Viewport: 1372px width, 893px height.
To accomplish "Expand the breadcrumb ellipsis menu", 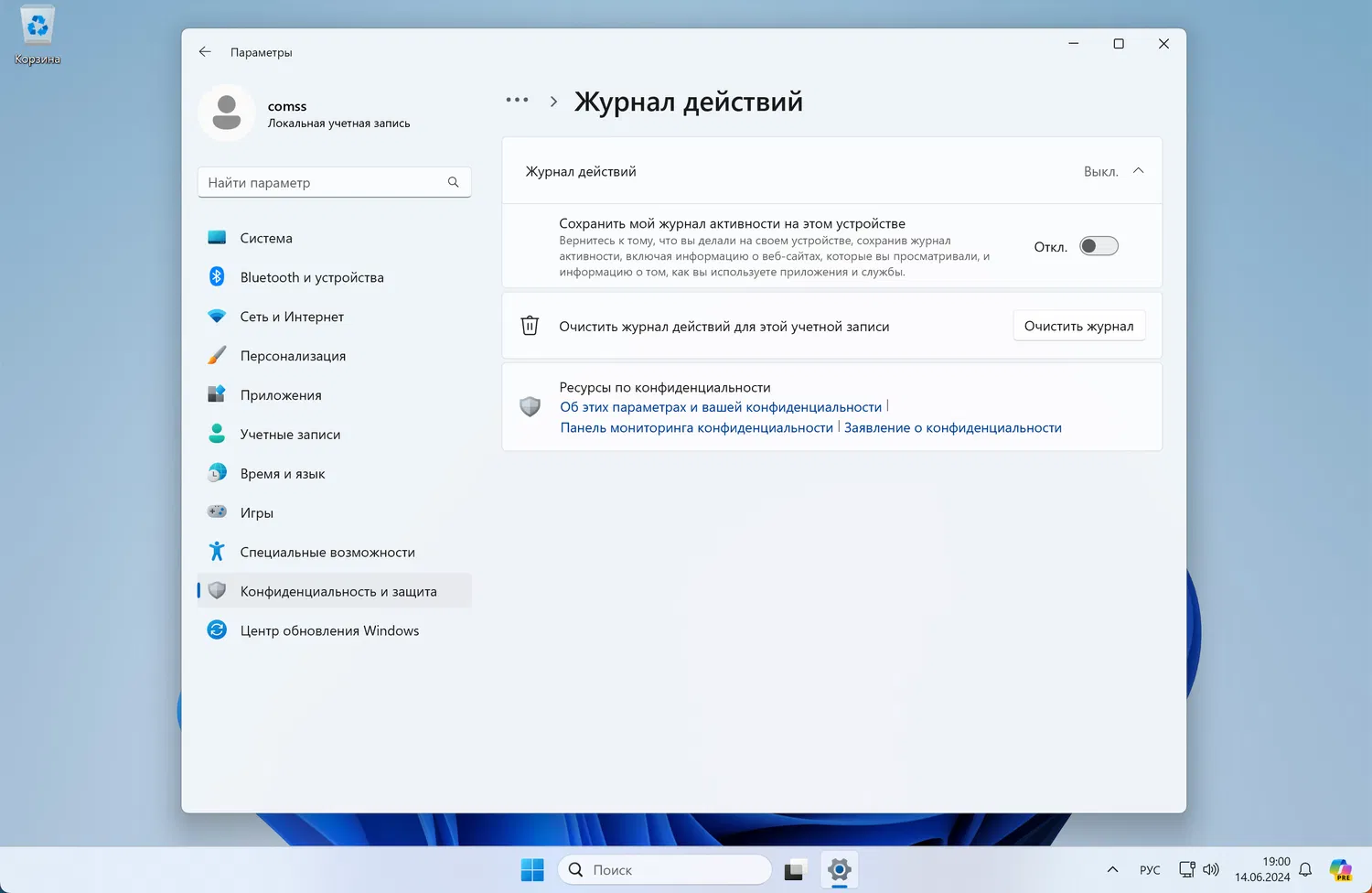I will tap(517, 100).
